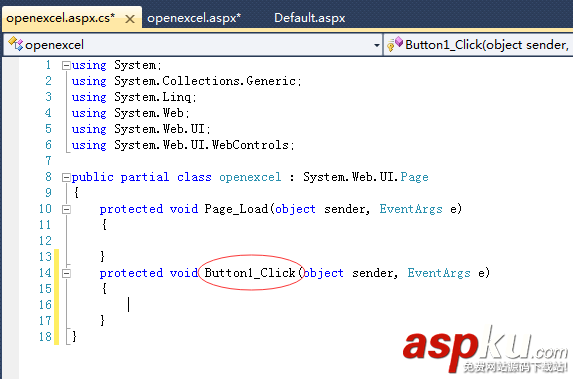Collapse the Page_Load method block
Viewport: 573px width, 379px height.
tap(66, 209)
